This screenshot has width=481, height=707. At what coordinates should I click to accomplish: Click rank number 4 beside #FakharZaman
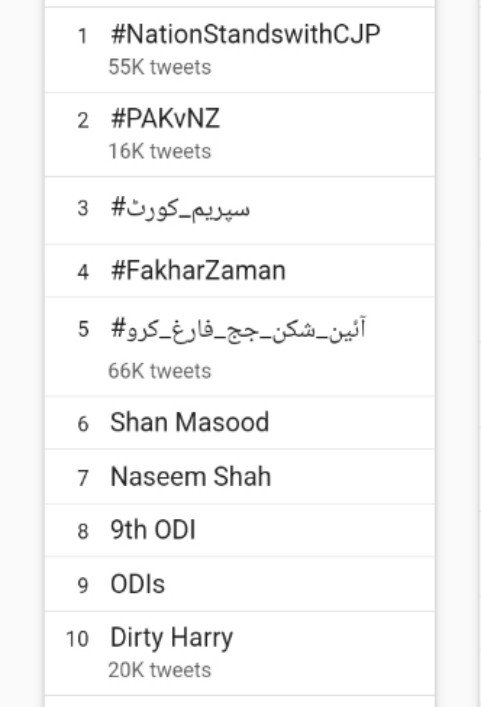tap(83, 272)
